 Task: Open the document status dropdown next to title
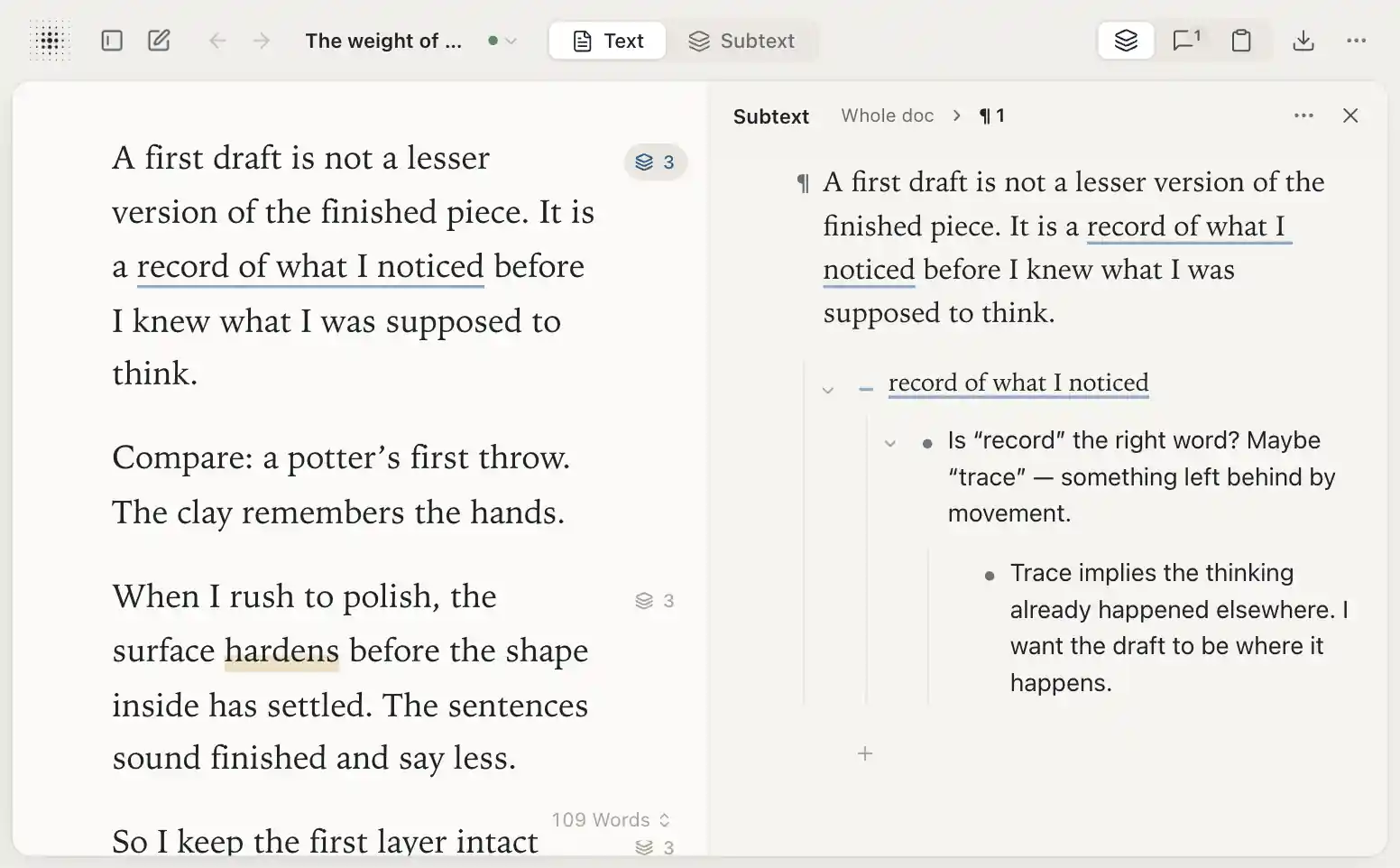502,41
